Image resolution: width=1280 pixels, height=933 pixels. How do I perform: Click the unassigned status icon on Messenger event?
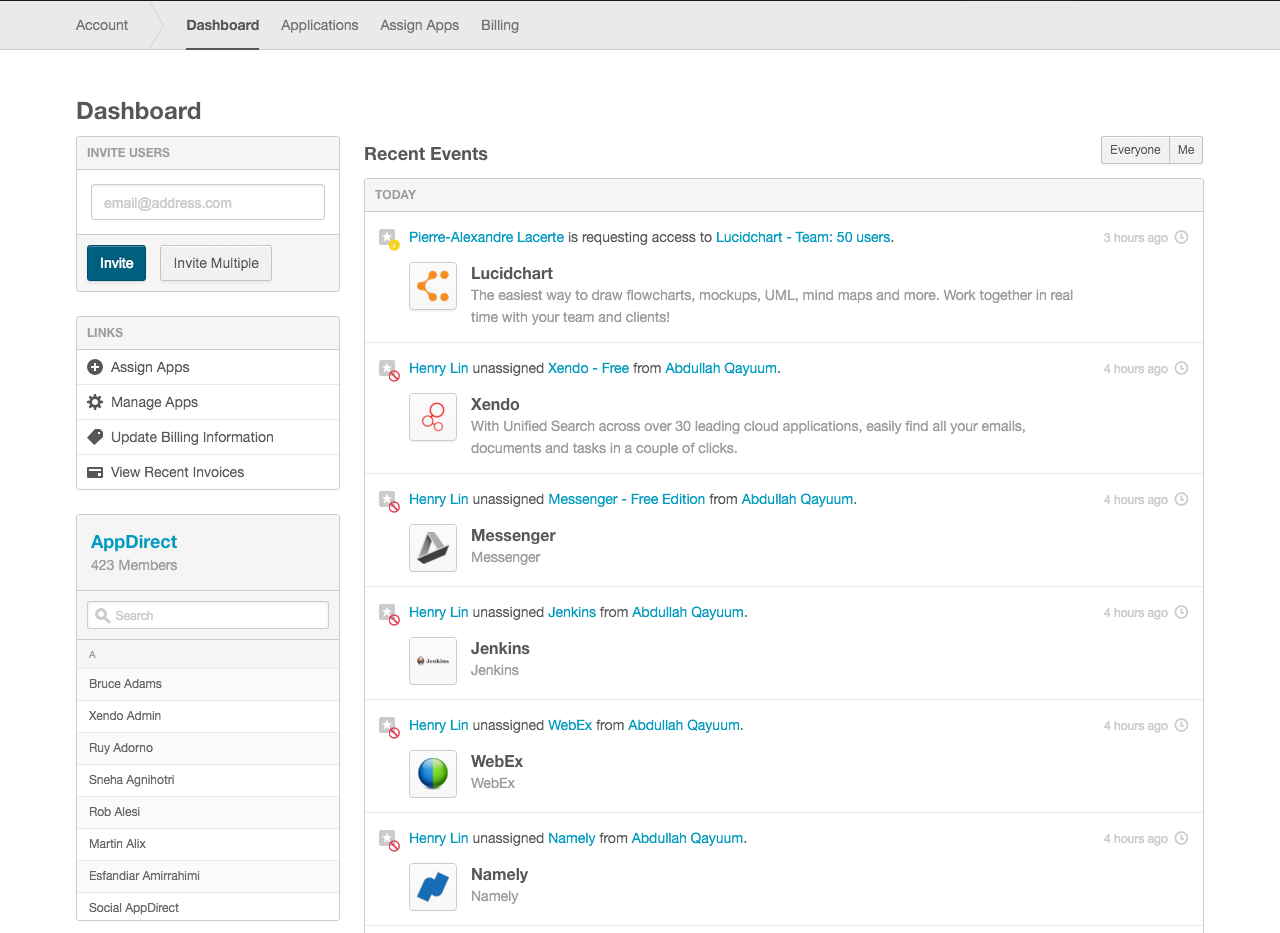coord(389,501)
